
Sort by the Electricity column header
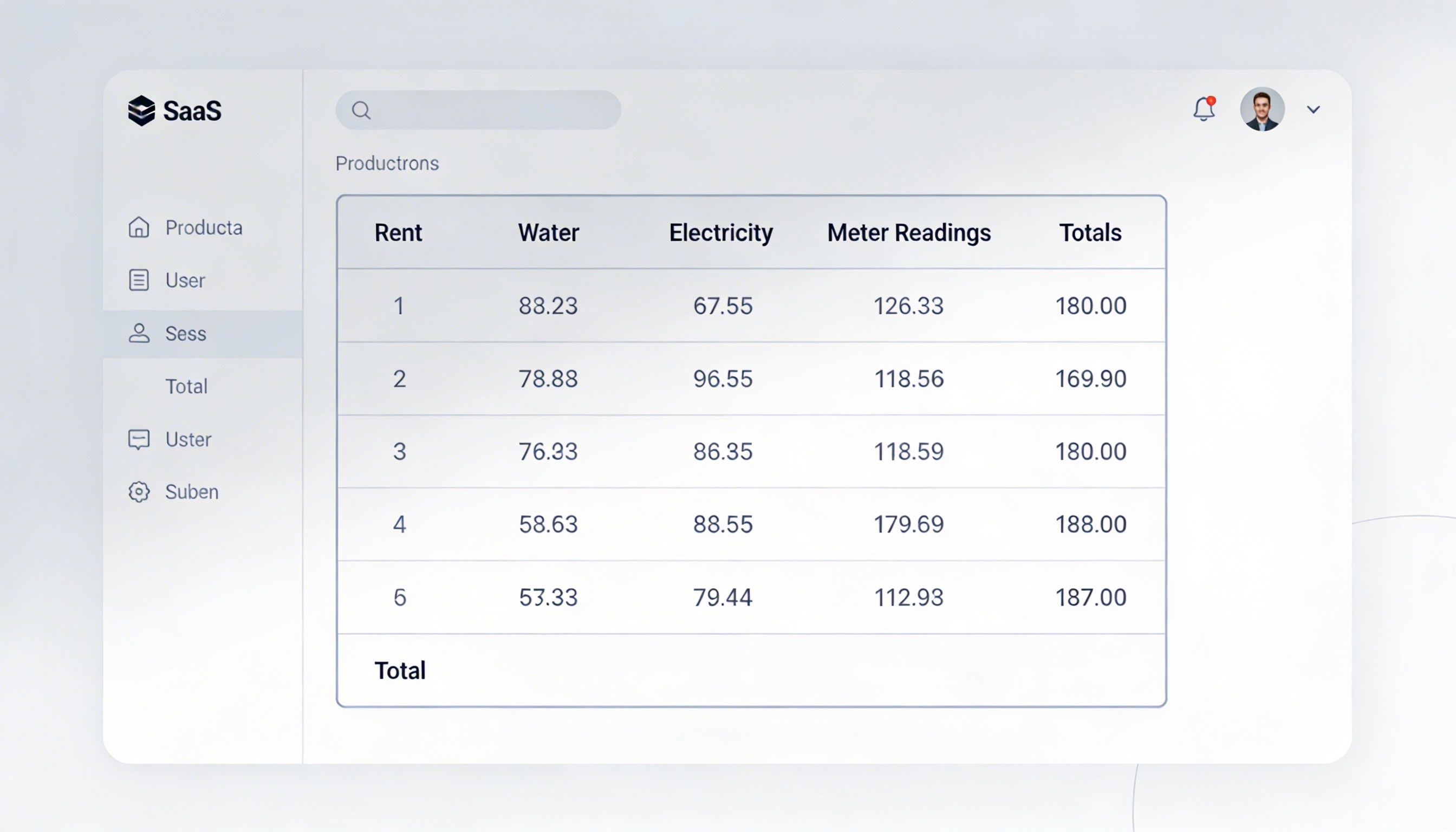pos(720,232)
